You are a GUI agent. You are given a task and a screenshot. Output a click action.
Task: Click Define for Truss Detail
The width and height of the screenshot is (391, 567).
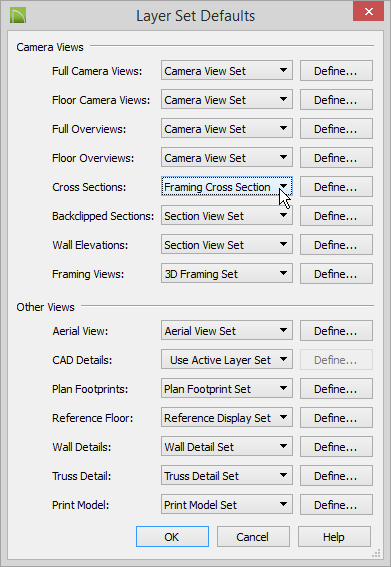(x=336, y=476)
